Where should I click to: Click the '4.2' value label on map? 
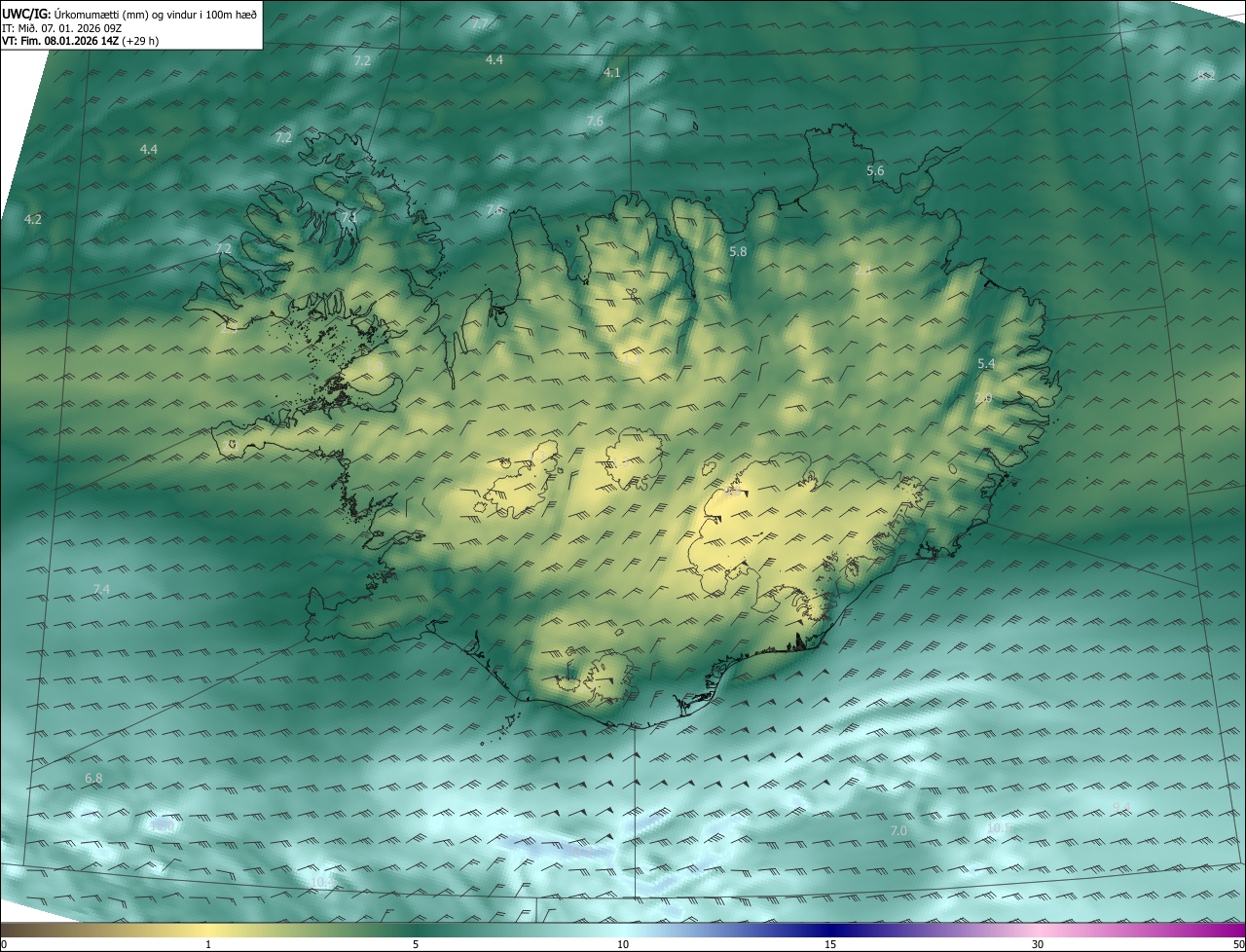coord(33,220)
